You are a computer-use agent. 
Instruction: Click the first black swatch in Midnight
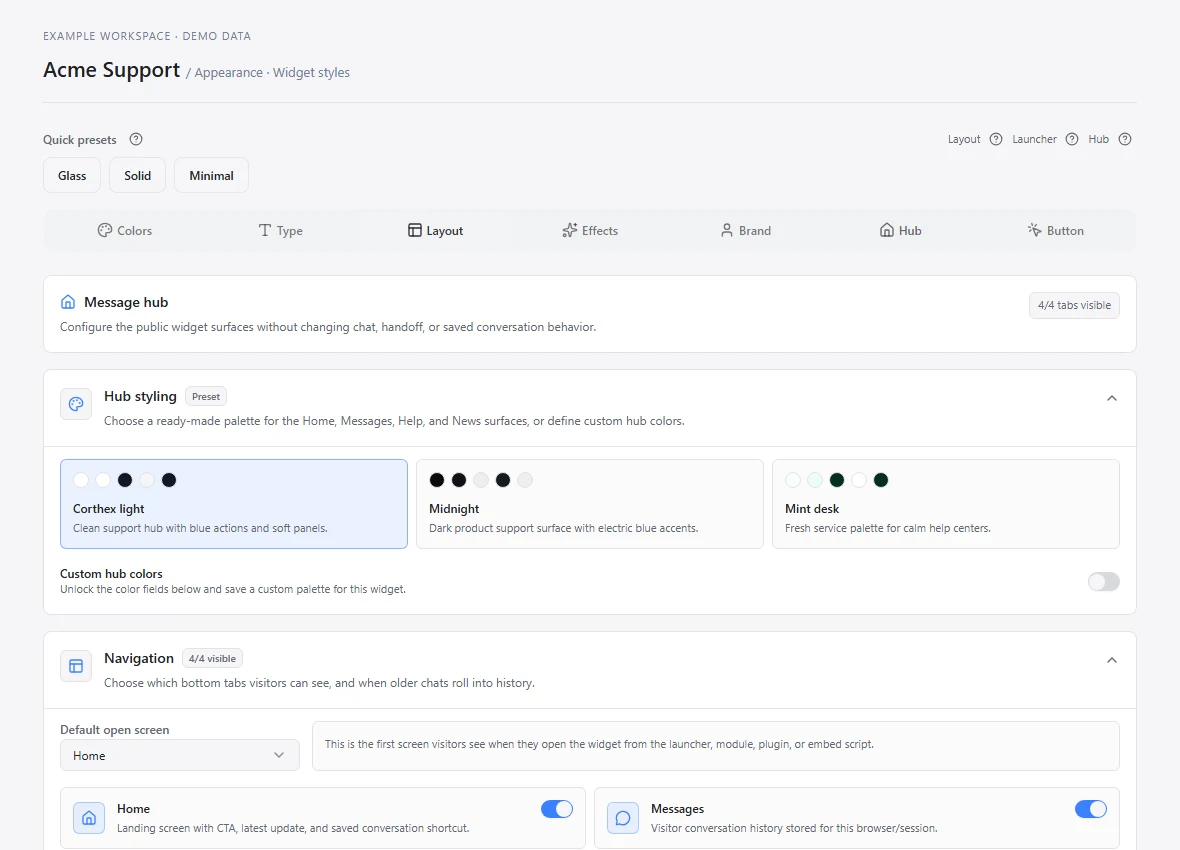(x=436, y=480)
